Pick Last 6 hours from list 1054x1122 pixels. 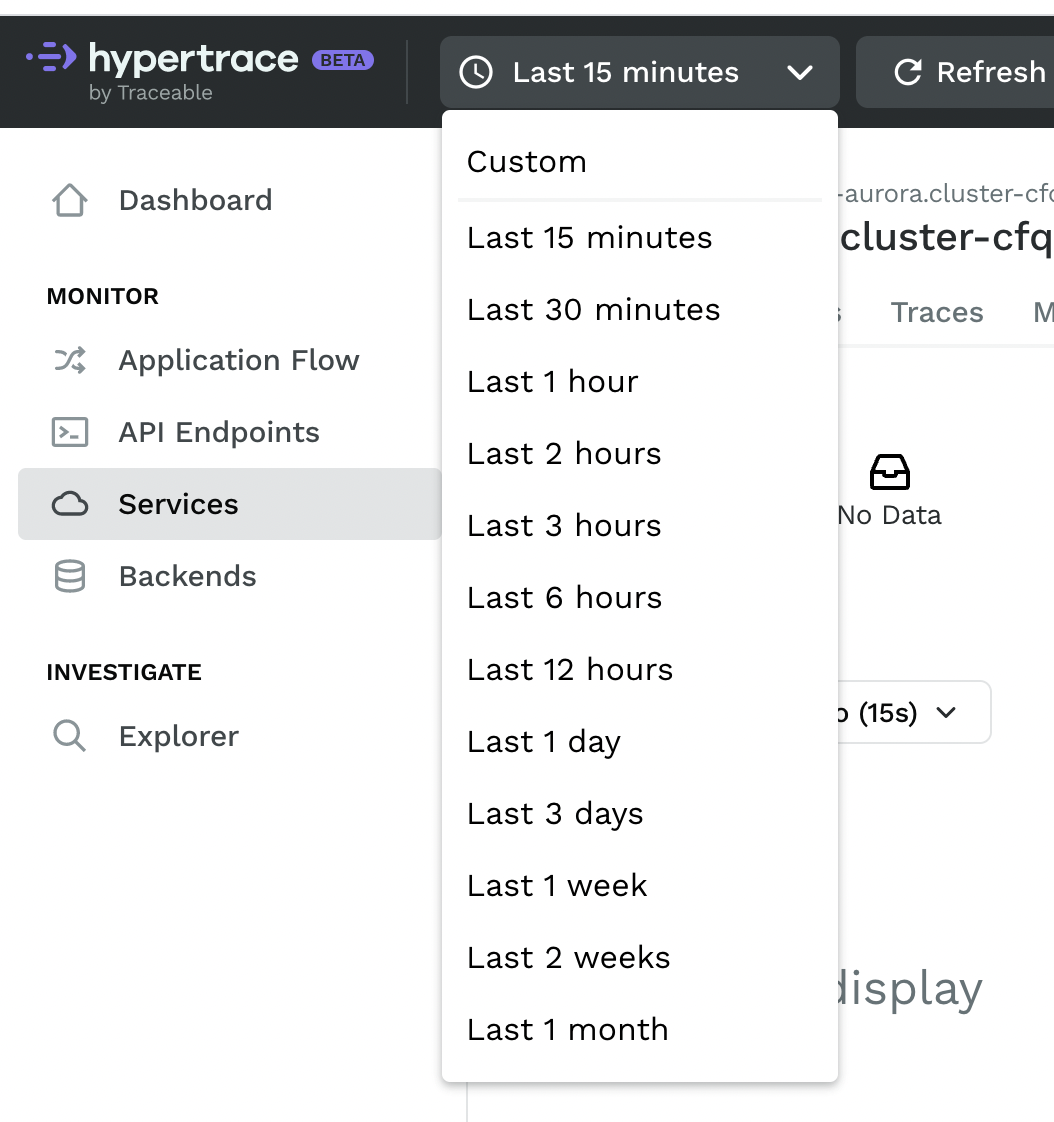click(564, 598)
